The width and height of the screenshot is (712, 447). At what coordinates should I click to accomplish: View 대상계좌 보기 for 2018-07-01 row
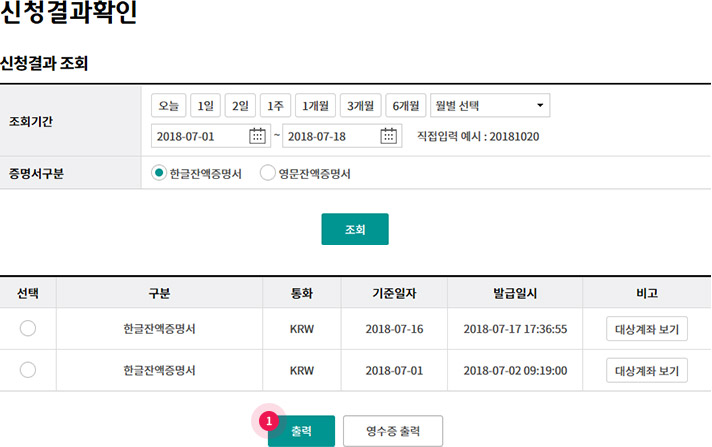tap(647, 370)
